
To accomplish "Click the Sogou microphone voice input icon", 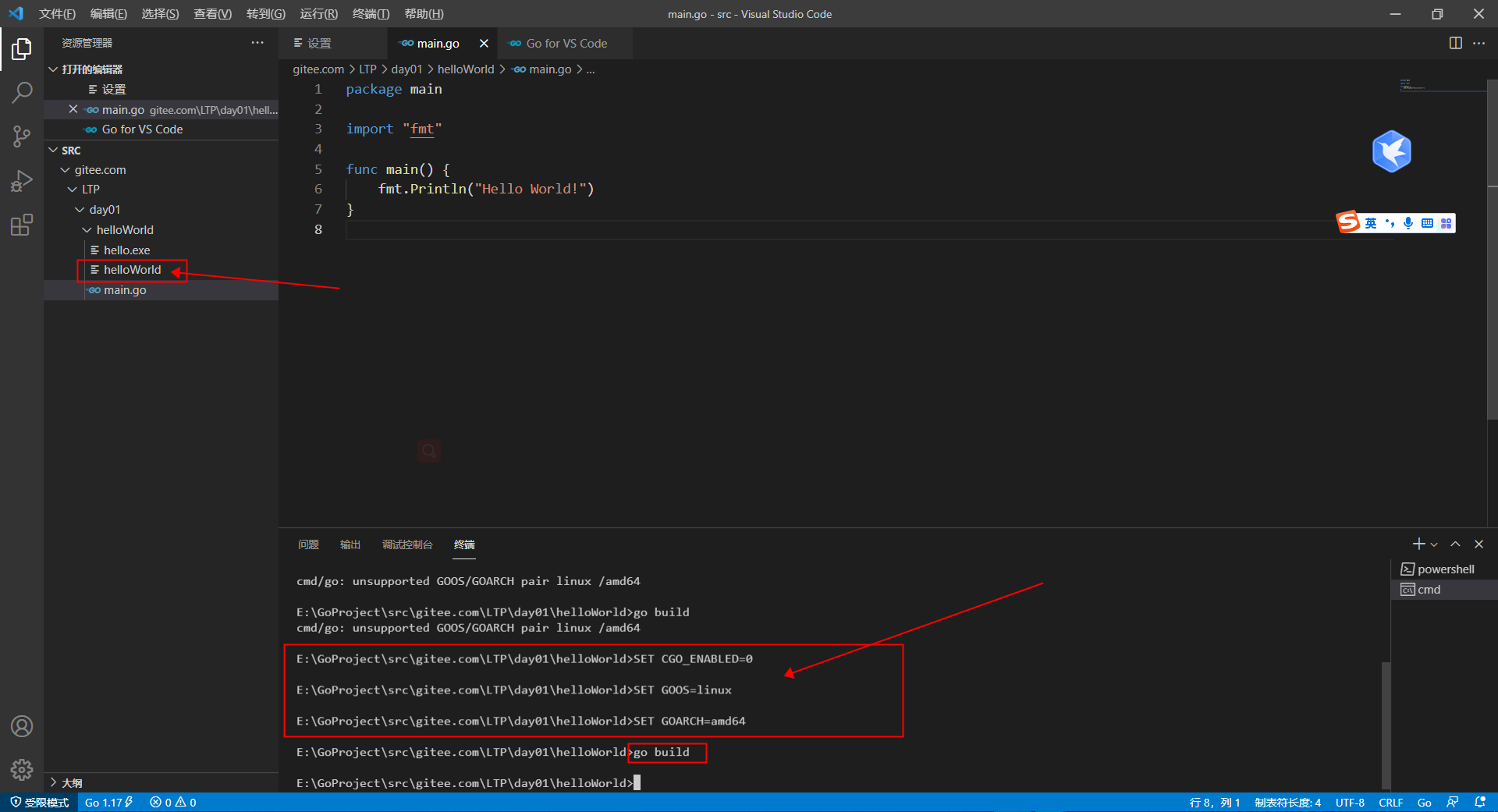I will tap(1408, 224).
